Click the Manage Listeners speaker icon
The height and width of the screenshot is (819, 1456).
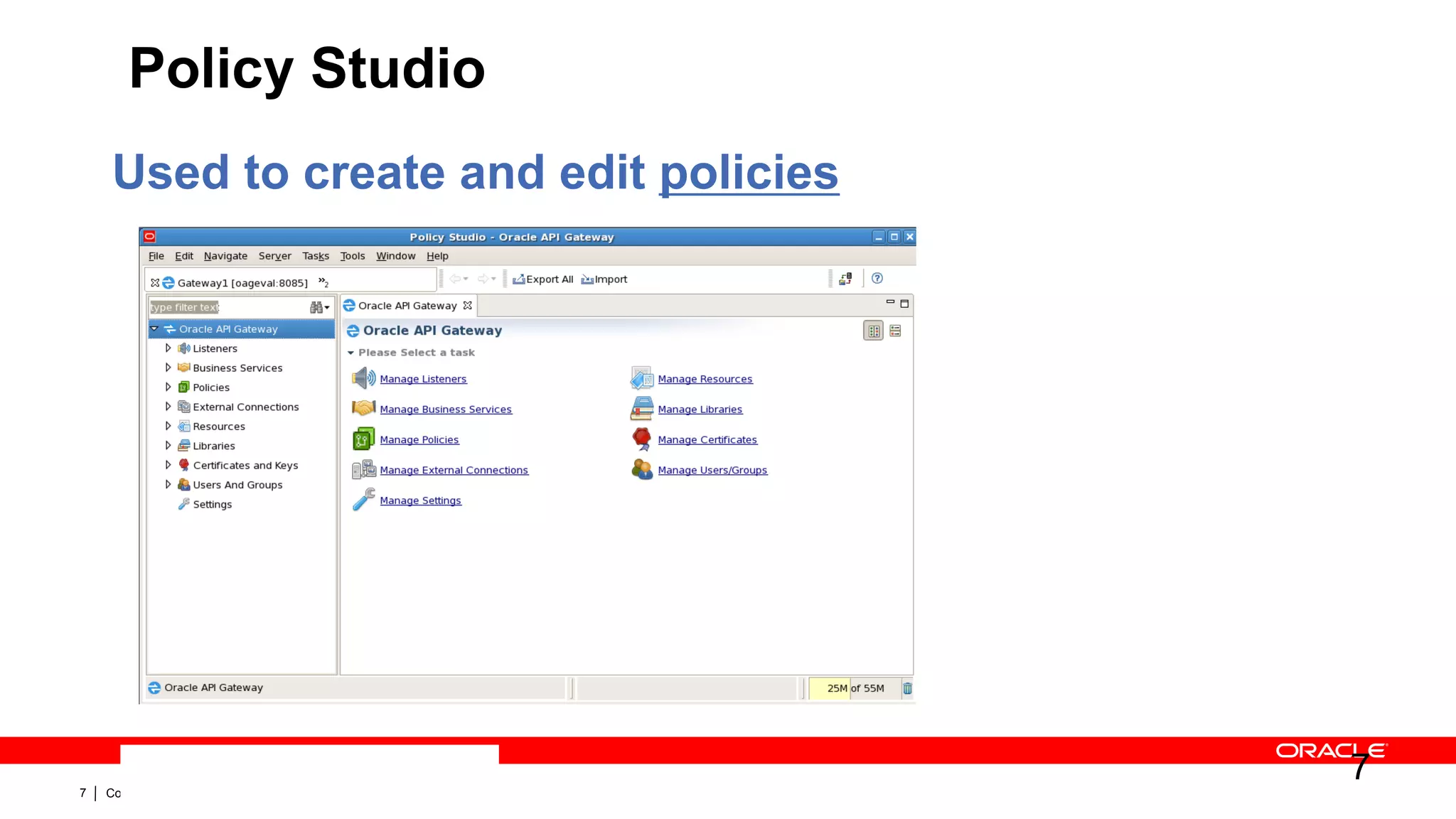(363, 378)
